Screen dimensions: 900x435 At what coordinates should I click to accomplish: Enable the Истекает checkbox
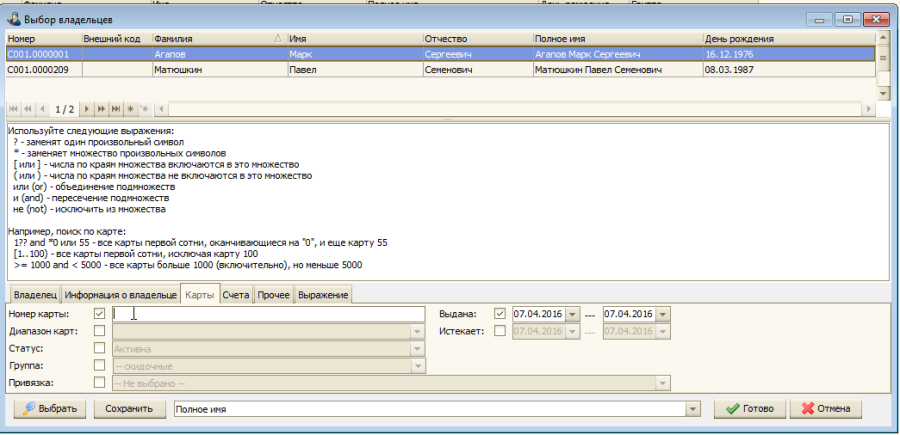(499, 331)
